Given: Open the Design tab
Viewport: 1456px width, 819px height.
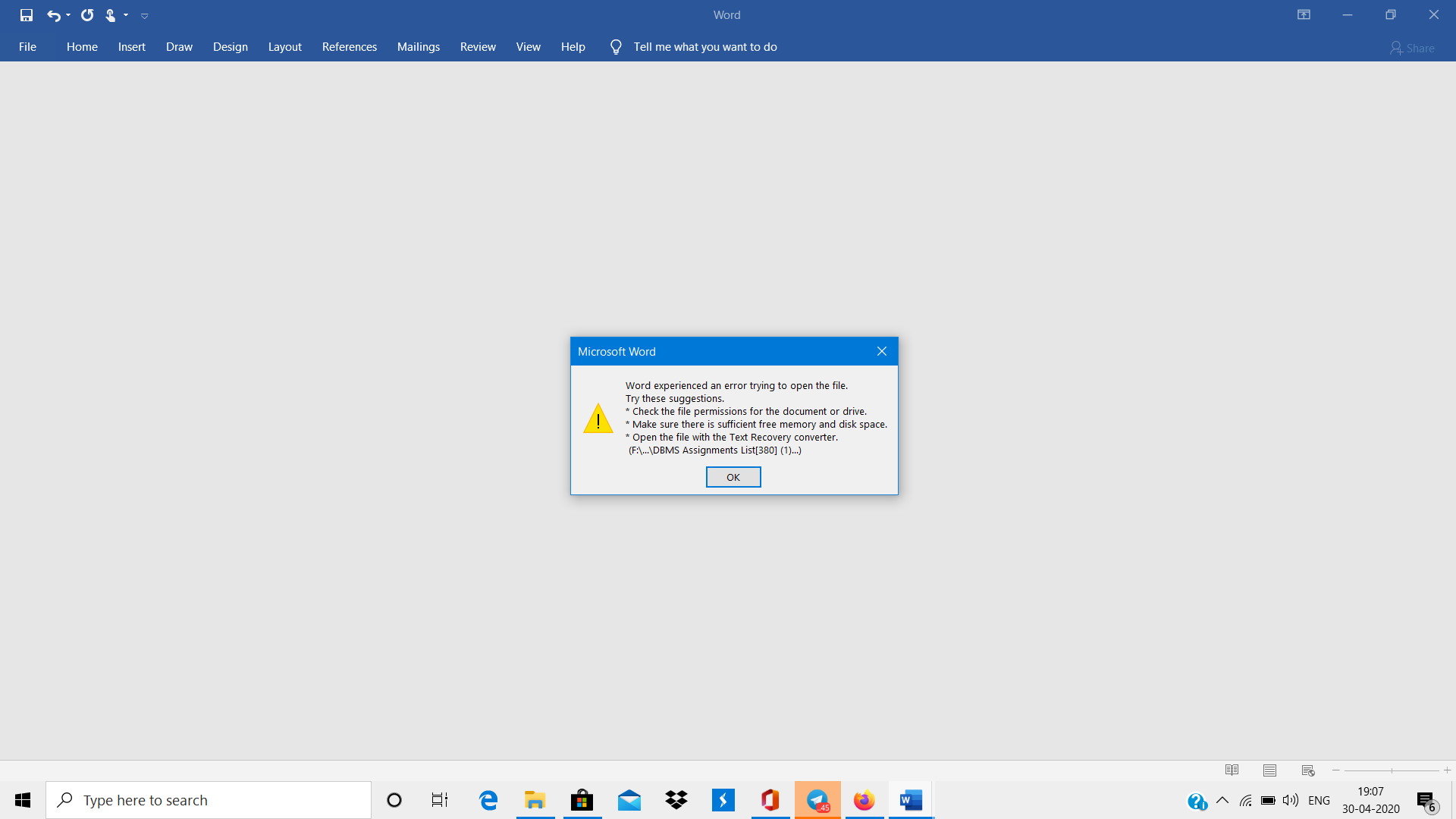Looking at the screenshot, I should [231, 47].
